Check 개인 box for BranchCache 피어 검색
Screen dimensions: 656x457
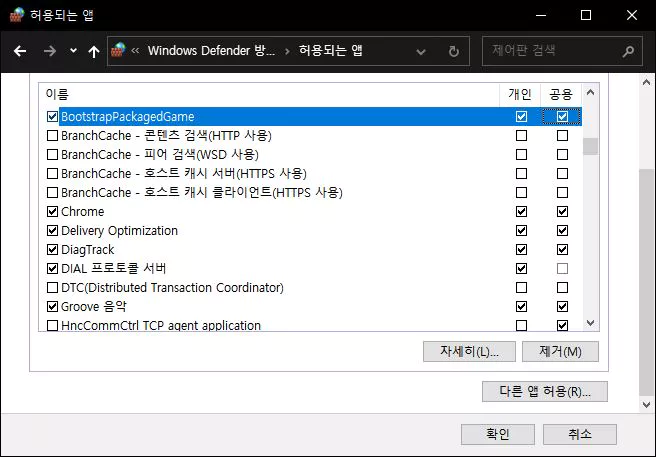[521, 154]
